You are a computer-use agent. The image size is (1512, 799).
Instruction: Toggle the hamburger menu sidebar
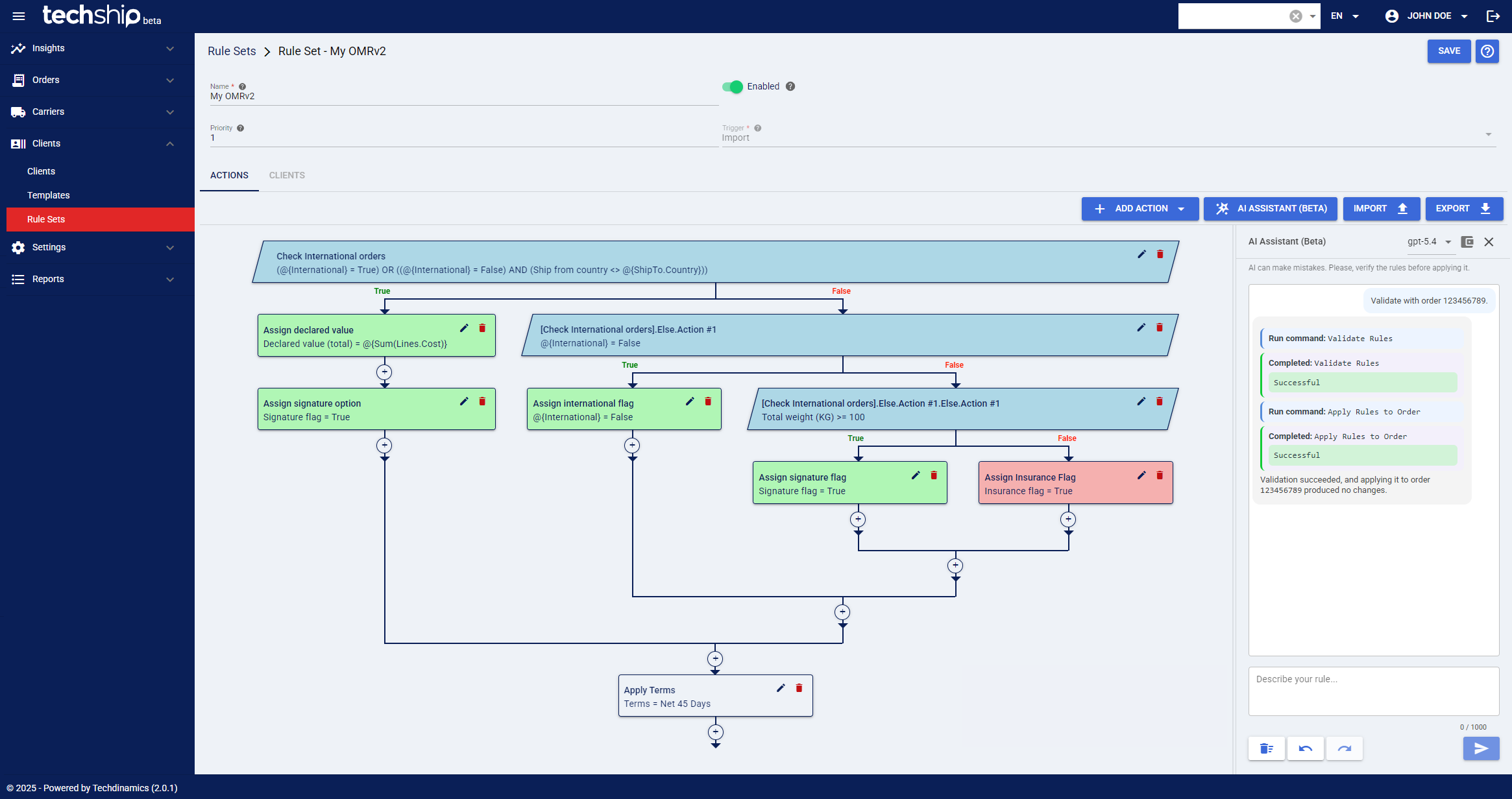(19, 16)
